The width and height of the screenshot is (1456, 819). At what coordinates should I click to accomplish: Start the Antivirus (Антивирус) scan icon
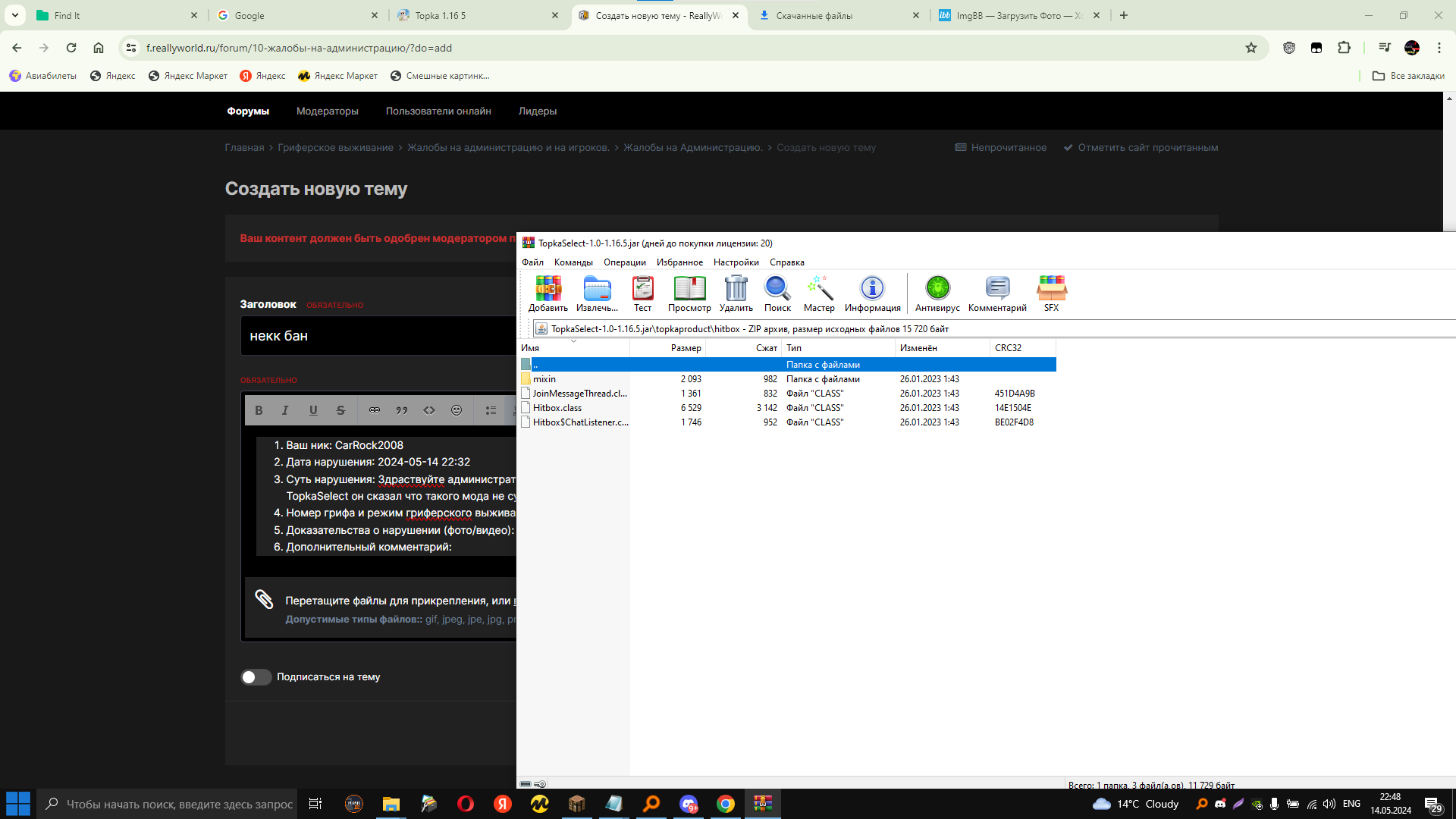tap(937, 293)
